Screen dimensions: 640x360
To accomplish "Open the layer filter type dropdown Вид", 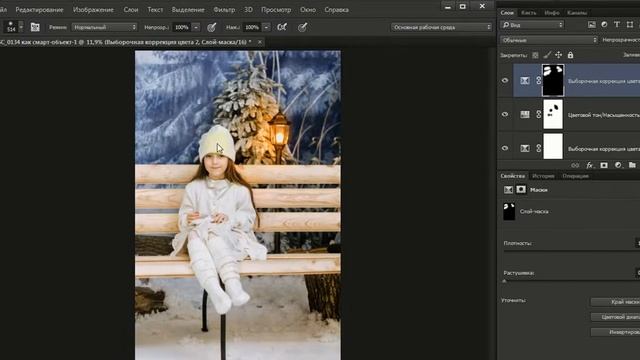I will pyautogui.click(x=532, y=25).
